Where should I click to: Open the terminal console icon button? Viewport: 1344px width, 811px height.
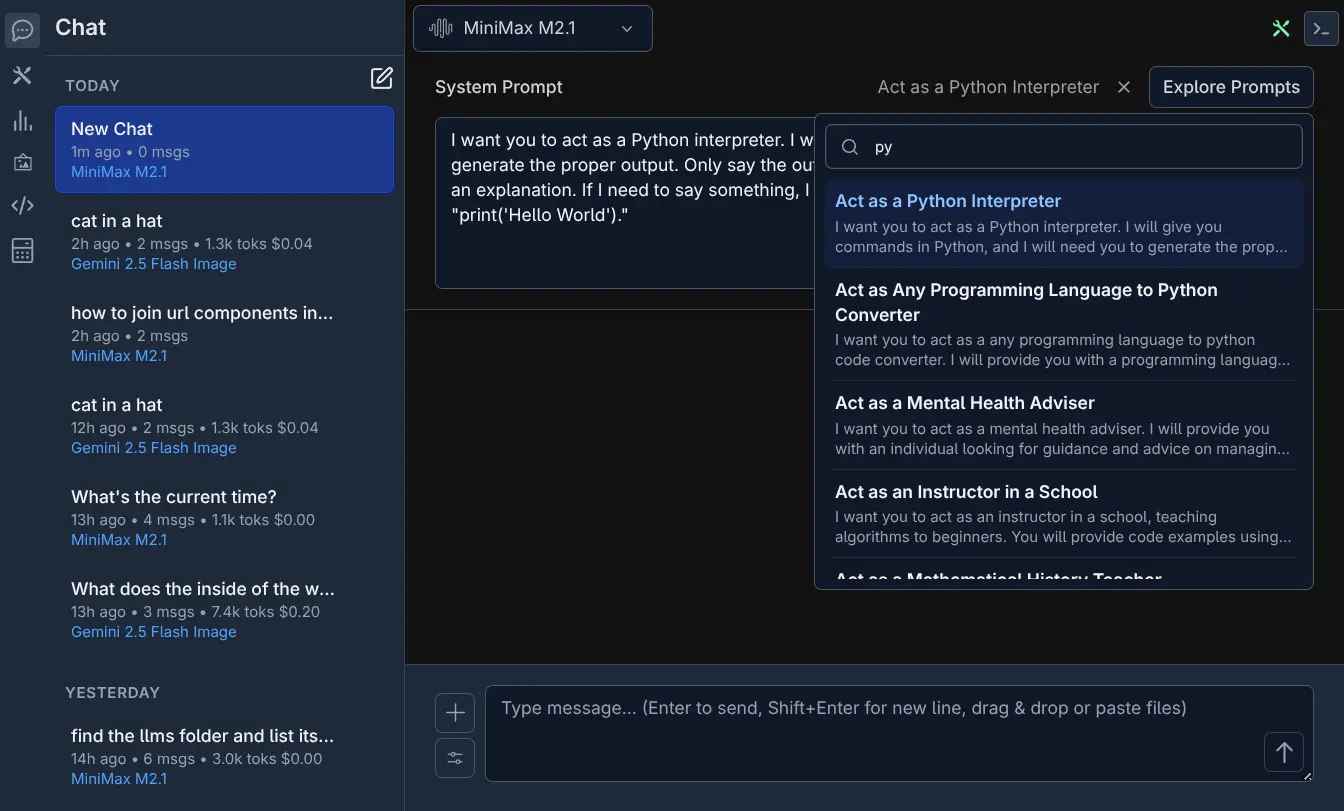click(x=1321, y=29)
